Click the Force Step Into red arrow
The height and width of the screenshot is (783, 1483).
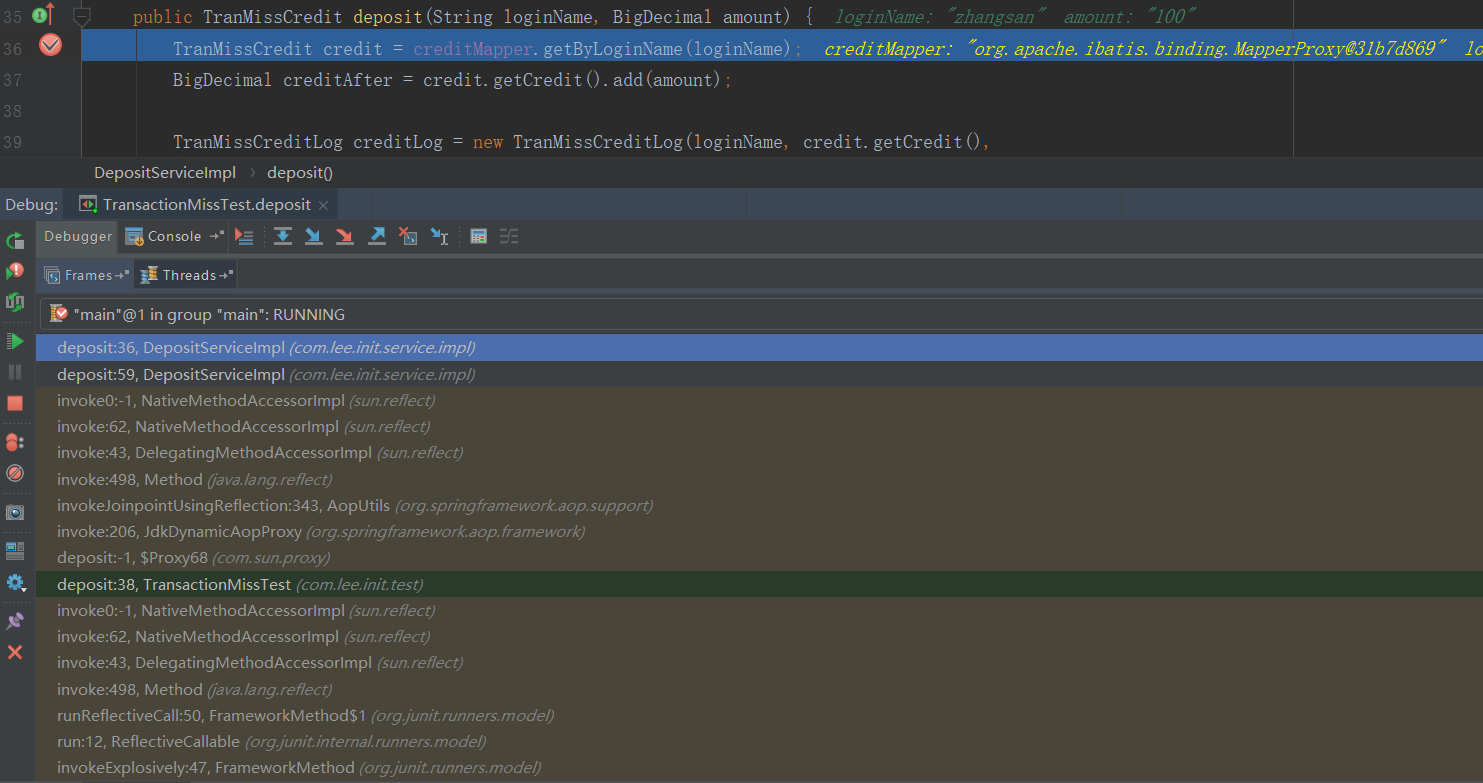click(x=345, y=236)
